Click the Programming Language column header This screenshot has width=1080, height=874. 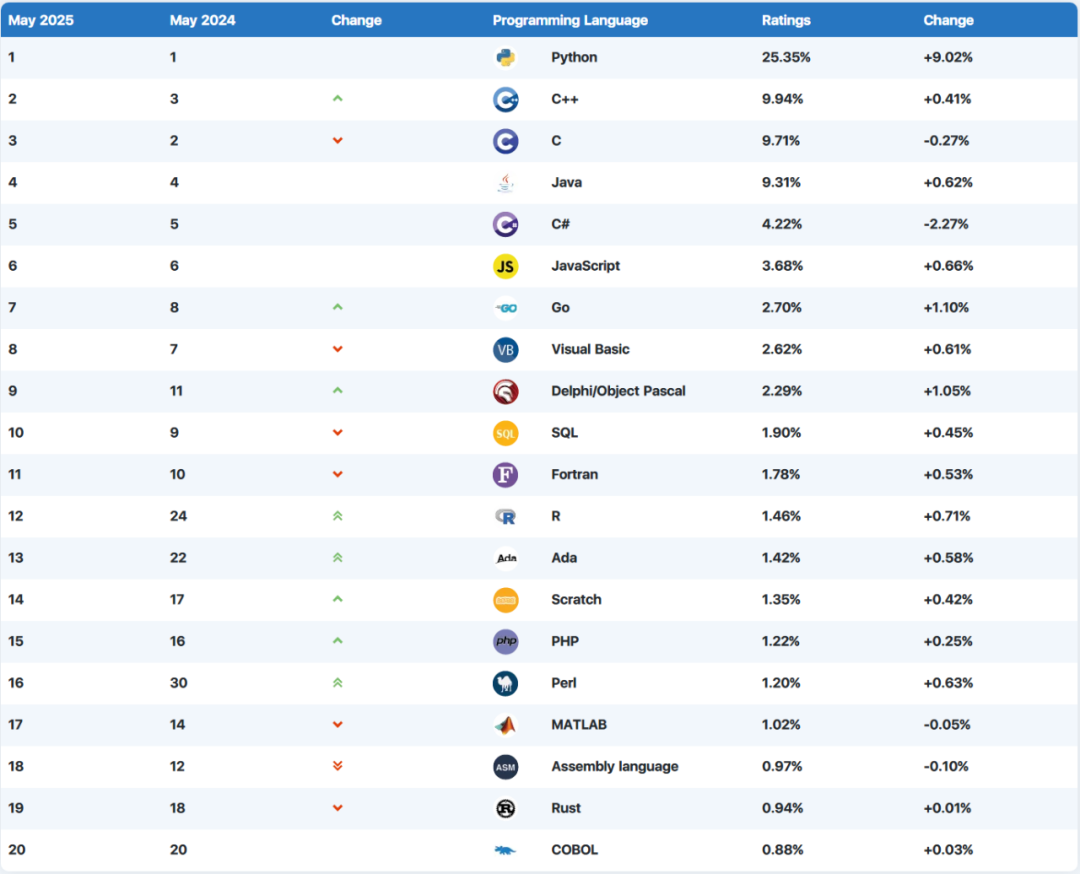click(x=570, y=20)
